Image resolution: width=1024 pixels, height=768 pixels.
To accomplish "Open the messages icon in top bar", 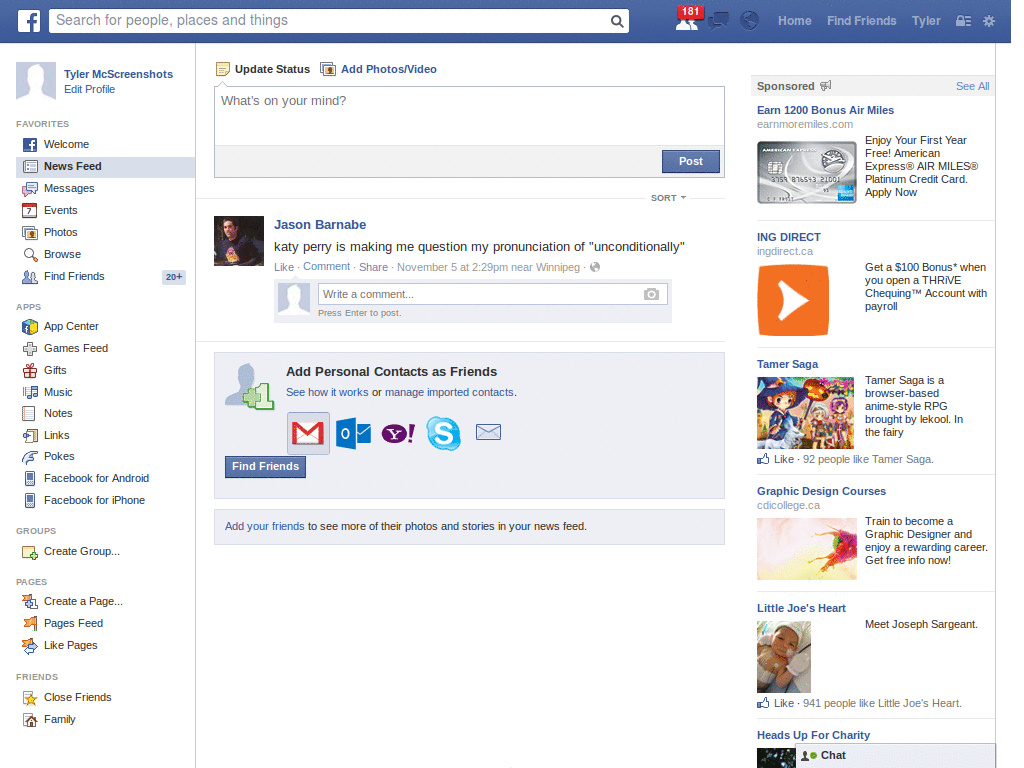I will click(x=718, y=21).
